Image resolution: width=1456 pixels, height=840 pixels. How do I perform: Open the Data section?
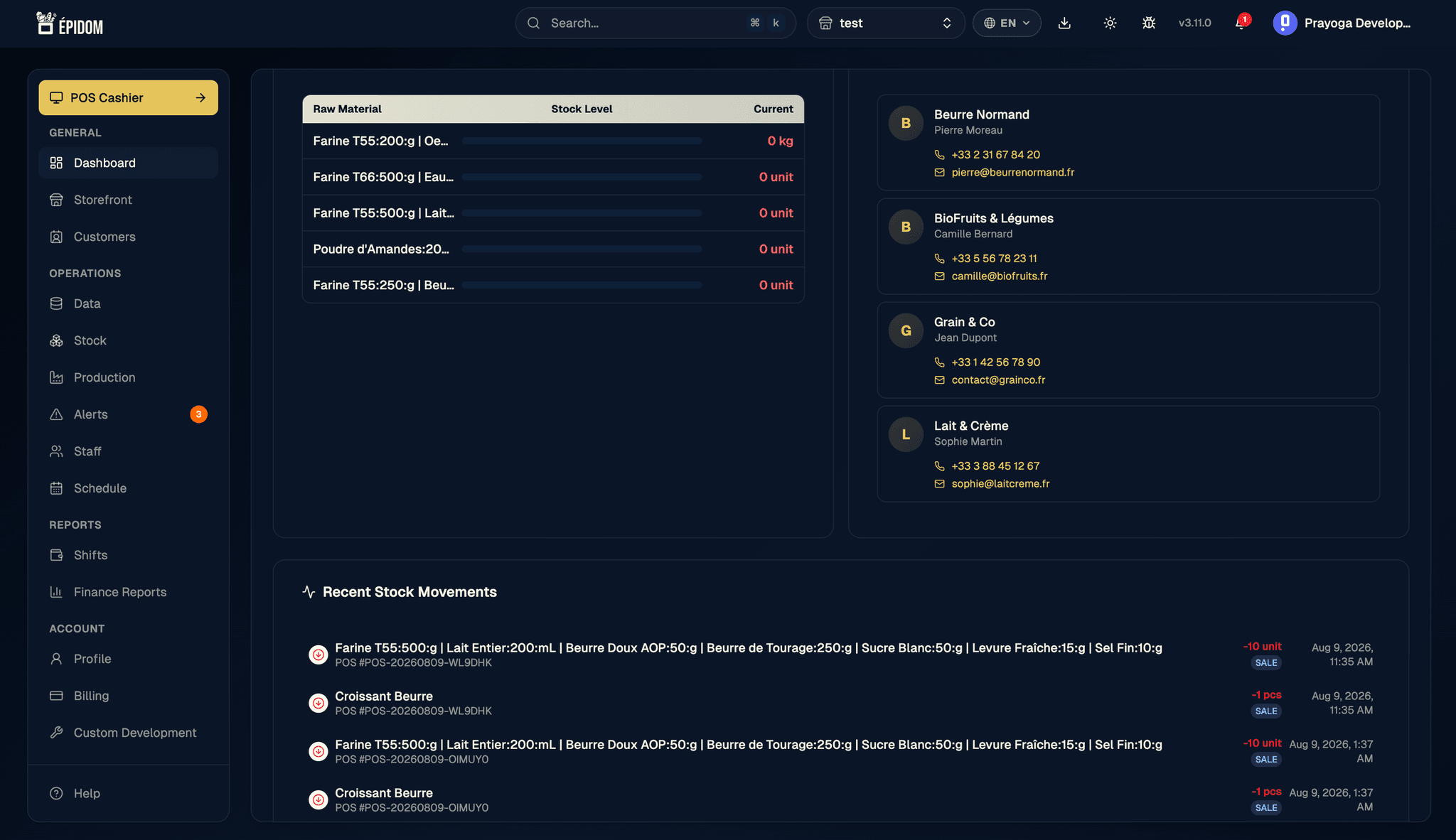click(x=128, y=303)
